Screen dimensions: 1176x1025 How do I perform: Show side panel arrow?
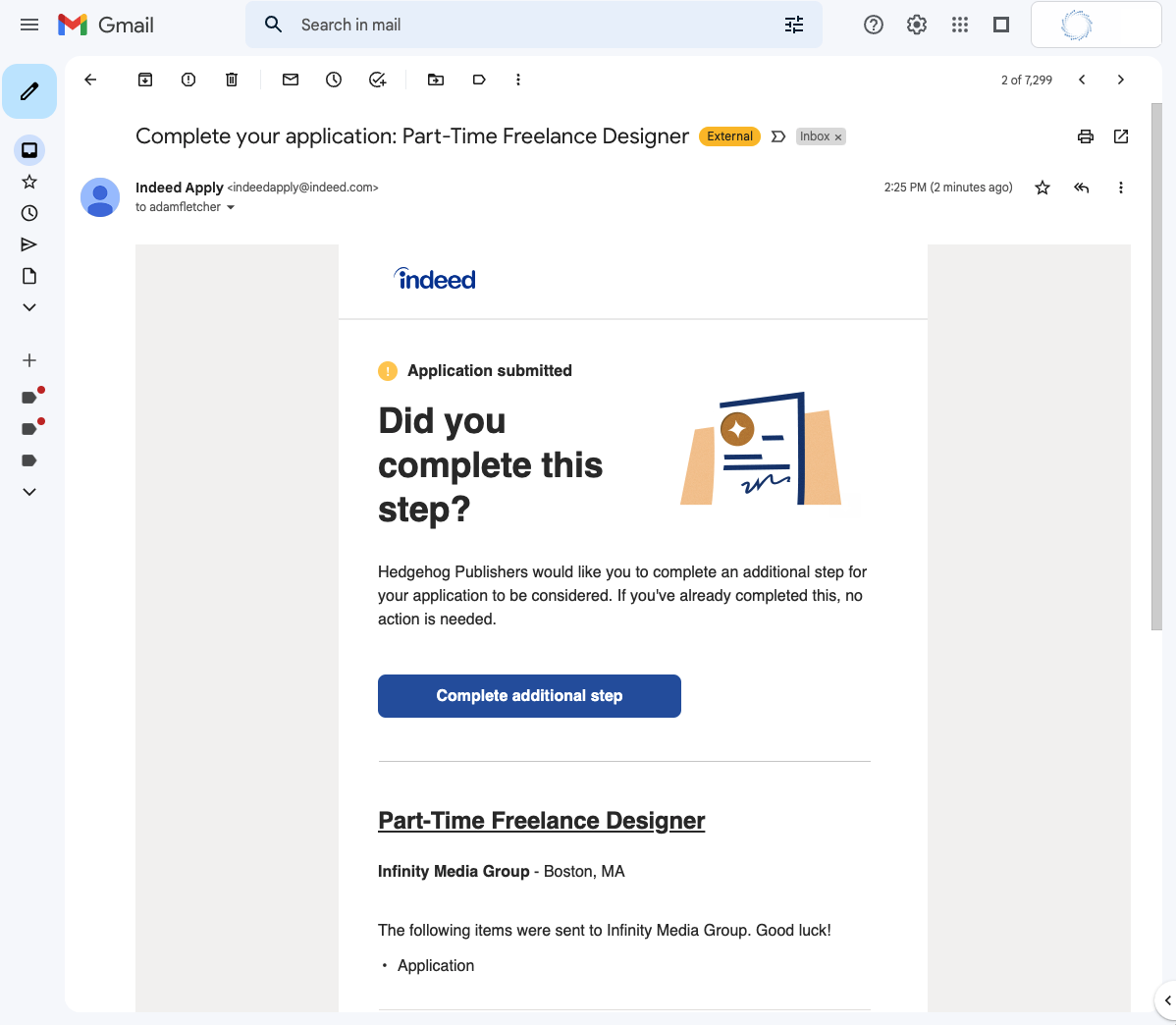pos(1167,1000)
